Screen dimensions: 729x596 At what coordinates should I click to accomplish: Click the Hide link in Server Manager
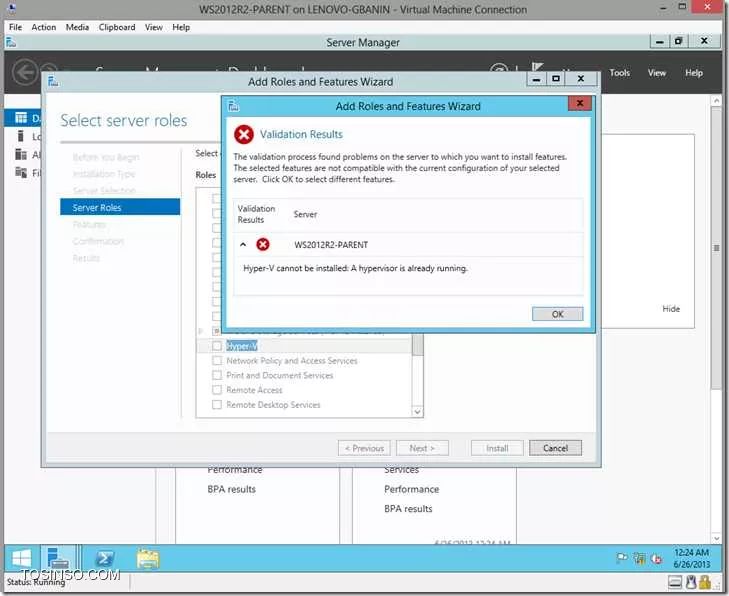click(671, 309)
